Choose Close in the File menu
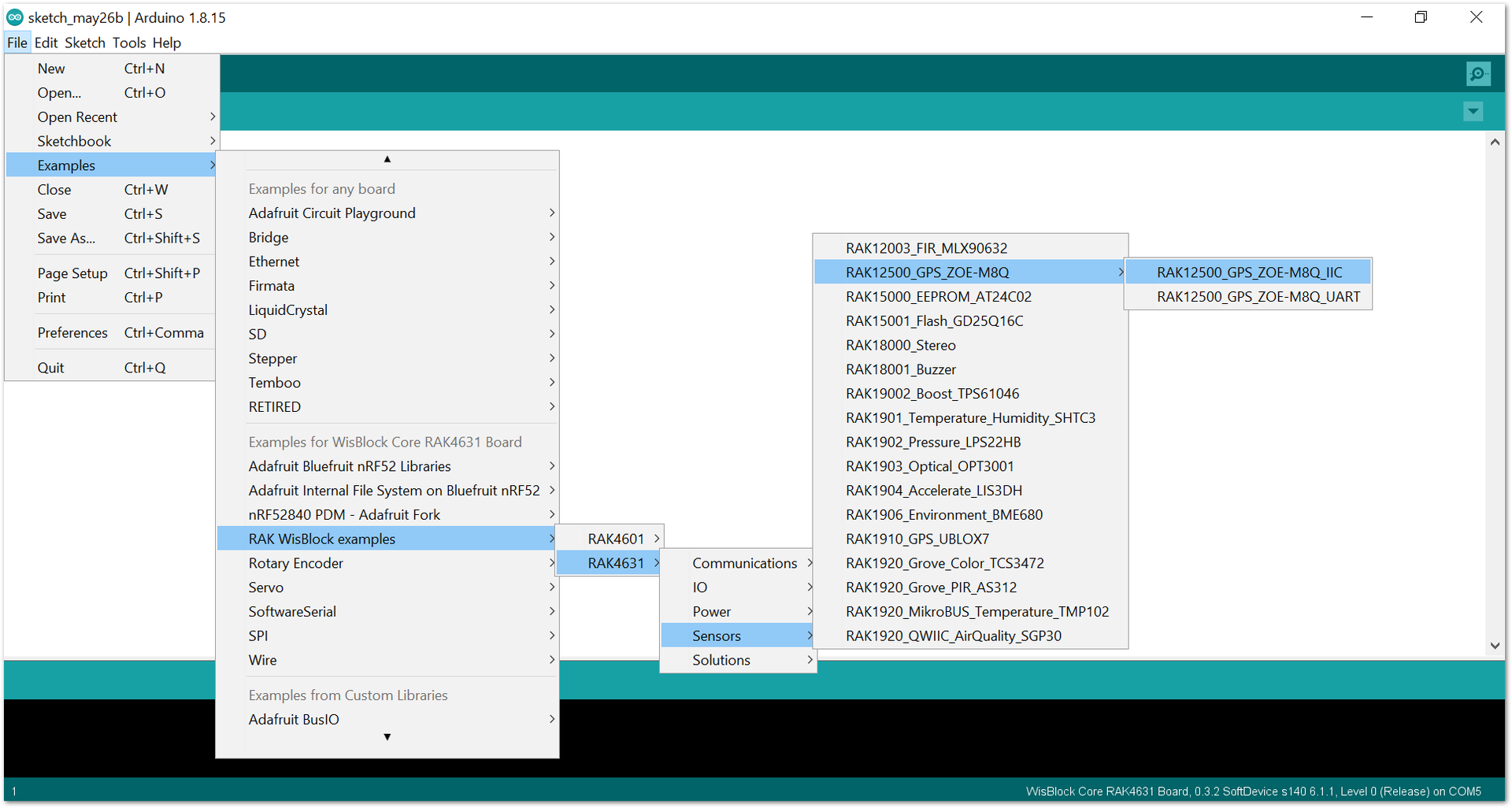This screenshot has height=808, width=1512. point(110,190)
